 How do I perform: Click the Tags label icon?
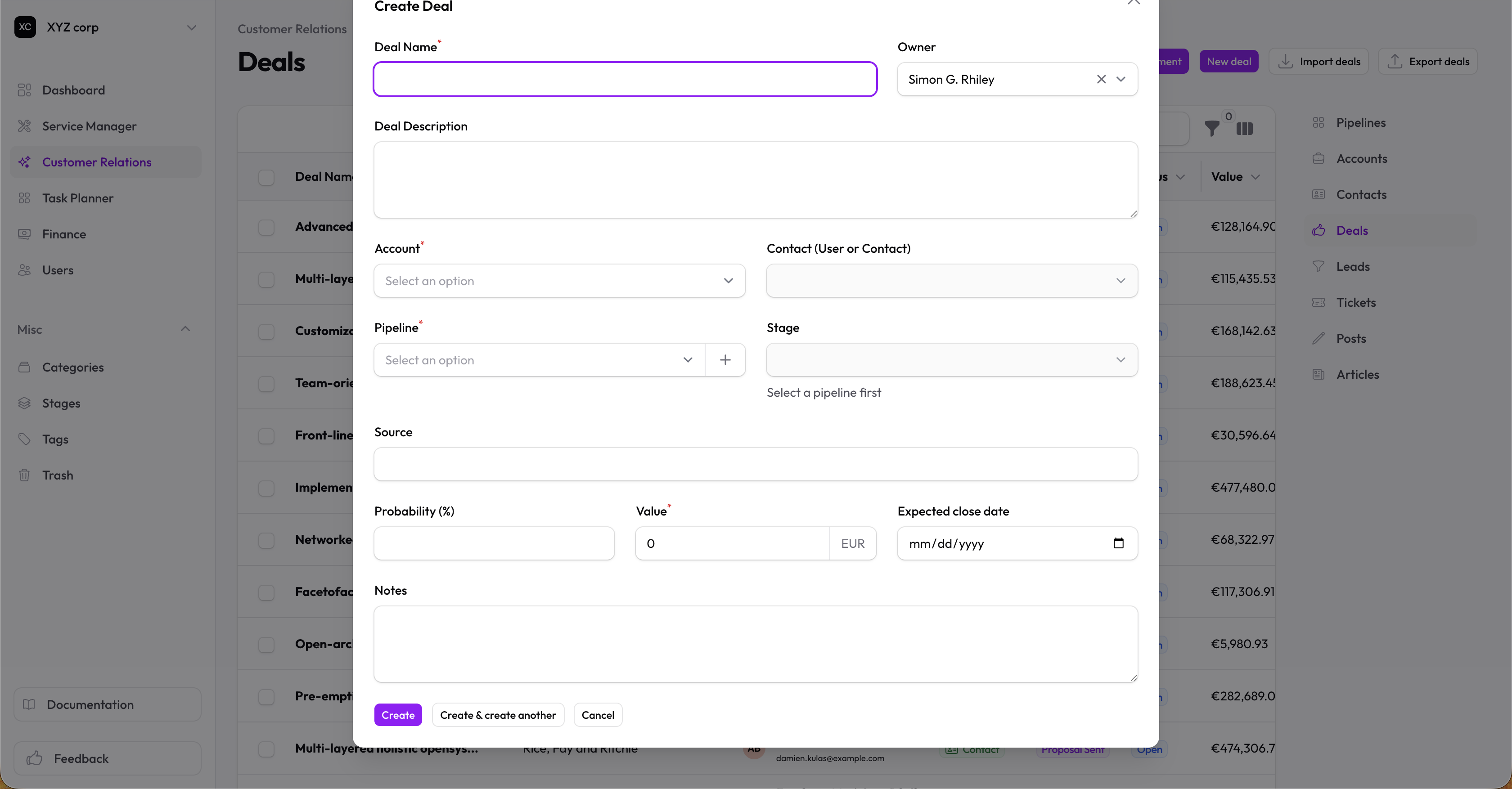click(24, 439)
